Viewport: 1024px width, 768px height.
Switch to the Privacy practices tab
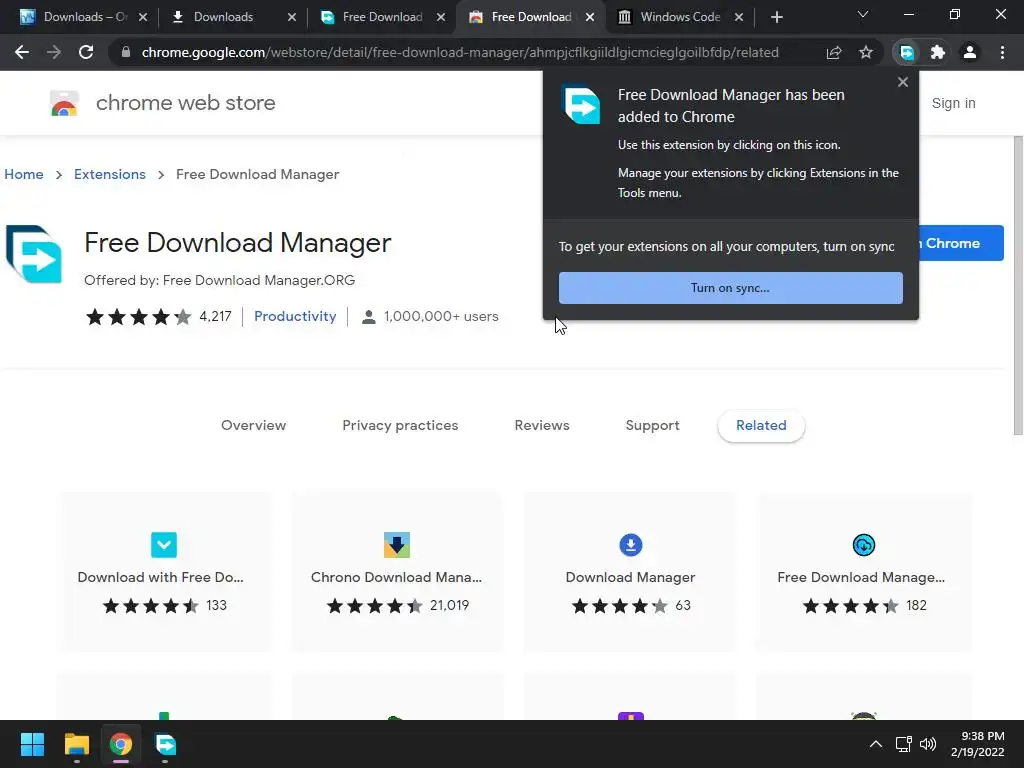(400, 425)
